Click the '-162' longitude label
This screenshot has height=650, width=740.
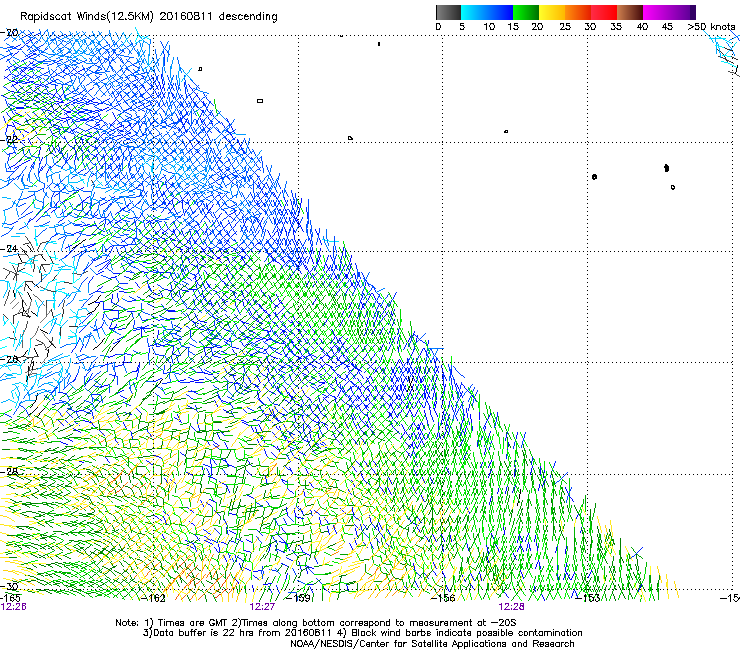click(x=154, y=598)
